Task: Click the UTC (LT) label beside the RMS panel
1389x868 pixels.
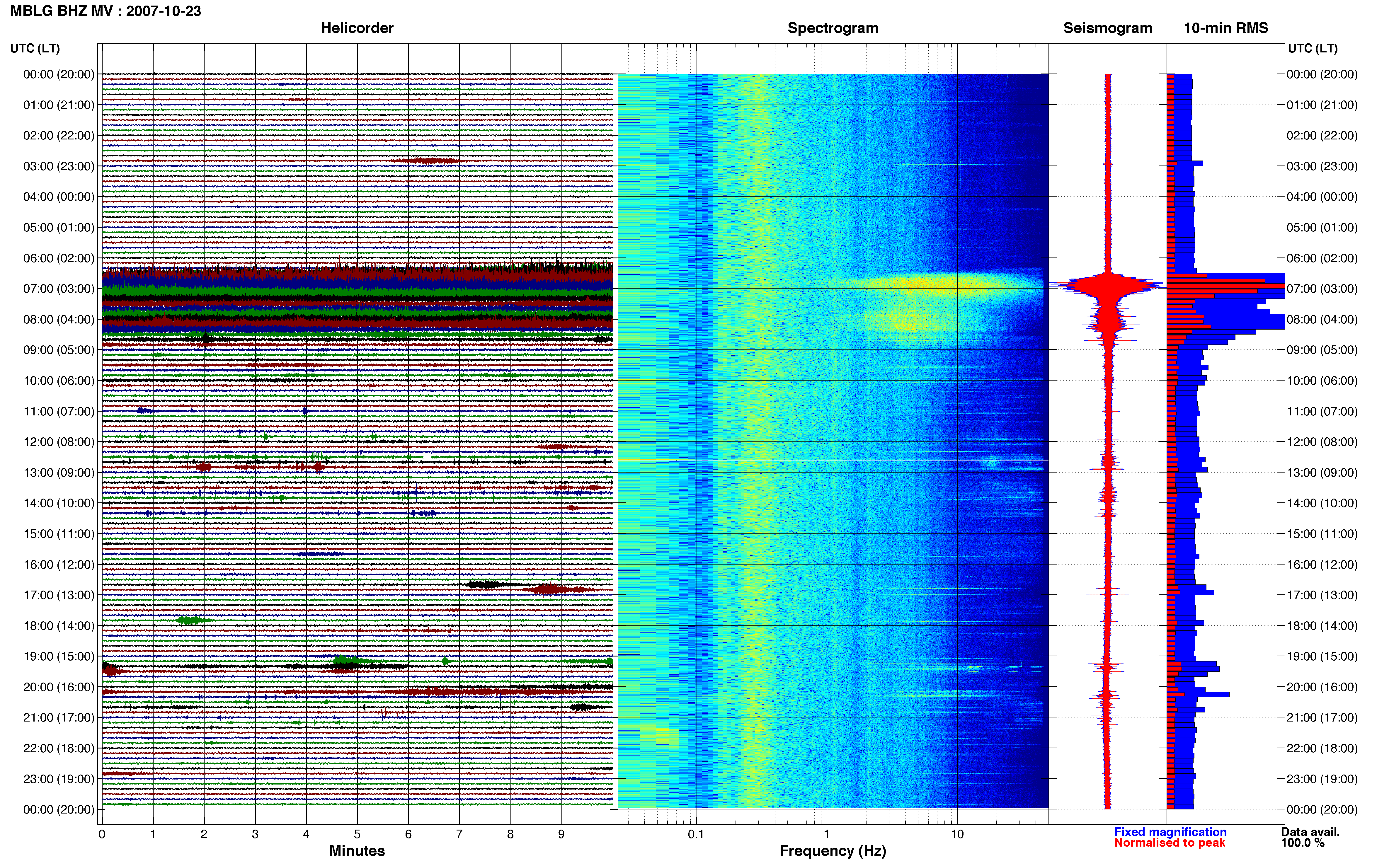Action: coord(1313,48)
